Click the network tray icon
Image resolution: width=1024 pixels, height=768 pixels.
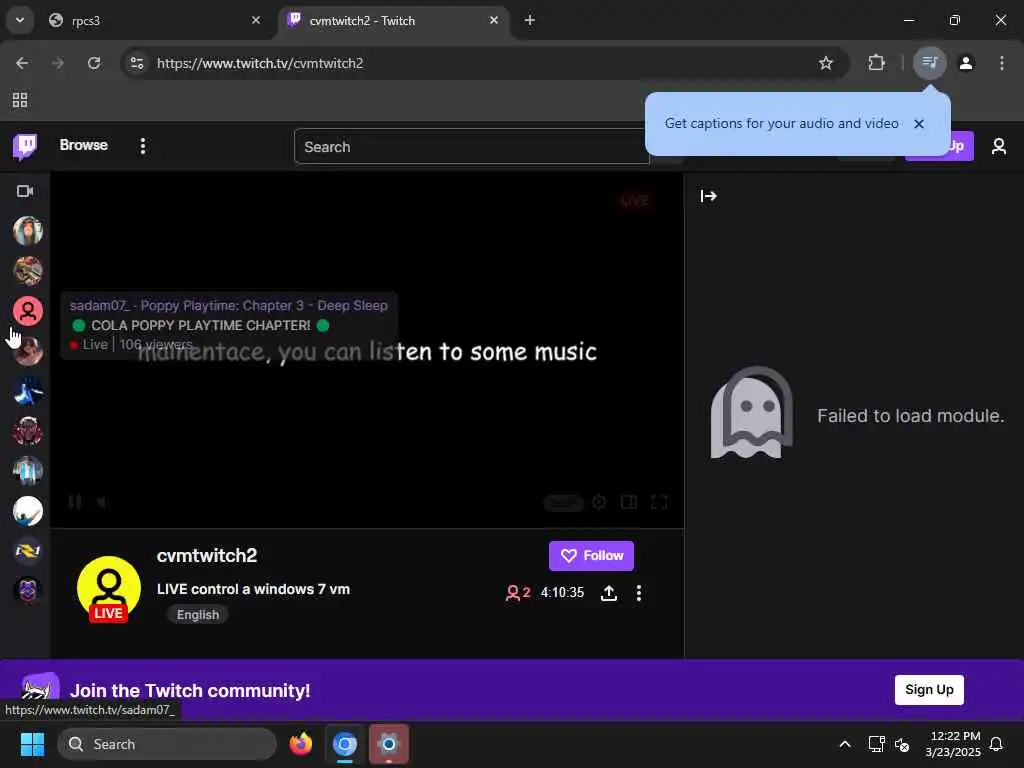876,744
